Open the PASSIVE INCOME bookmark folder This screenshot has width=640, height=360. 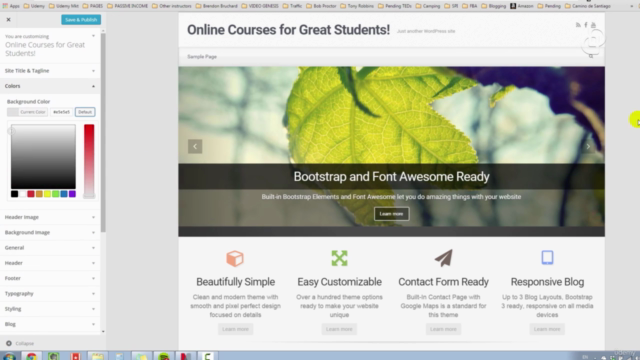point(127,6)
